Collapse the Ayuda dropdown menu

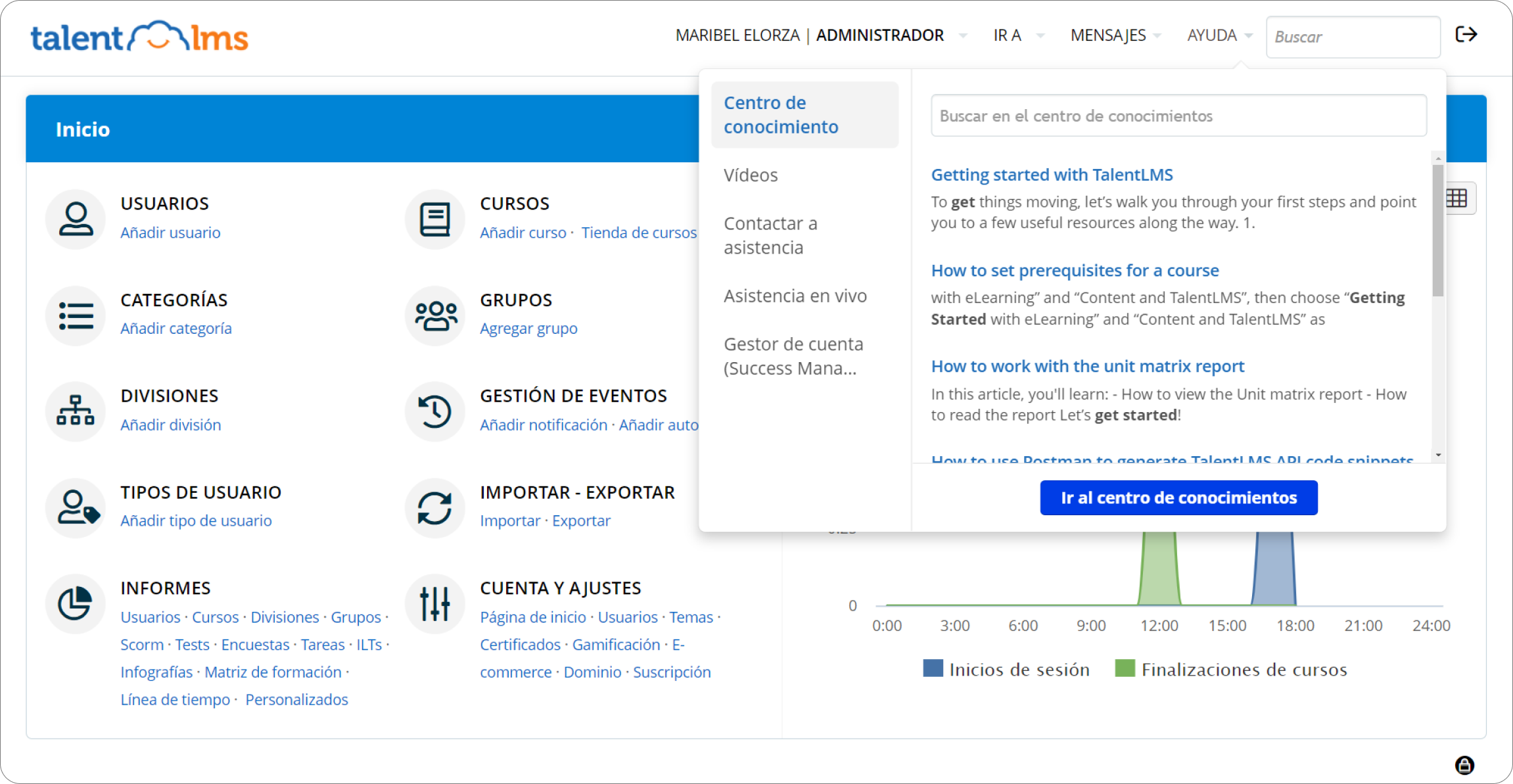tap(1220, 35)
